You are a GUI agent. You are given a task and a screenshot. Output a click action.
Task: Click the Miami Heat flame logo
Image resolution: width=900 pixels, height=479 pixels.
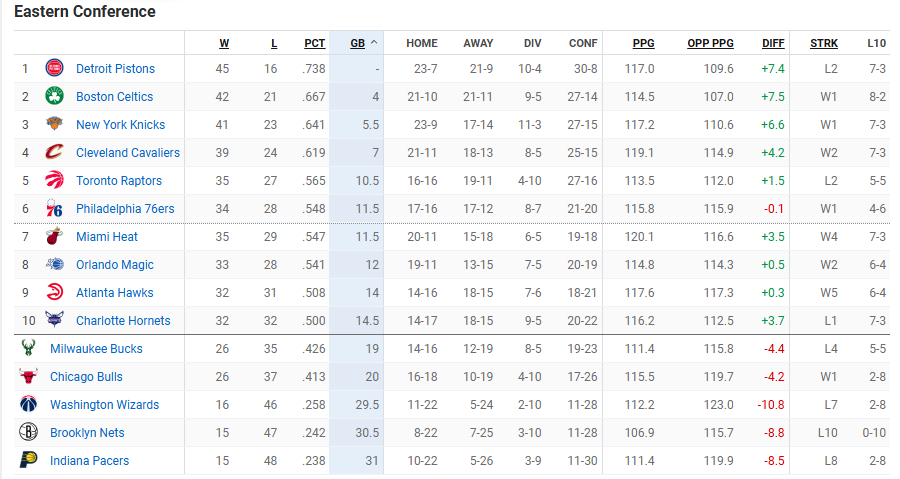tap(55, 236)
